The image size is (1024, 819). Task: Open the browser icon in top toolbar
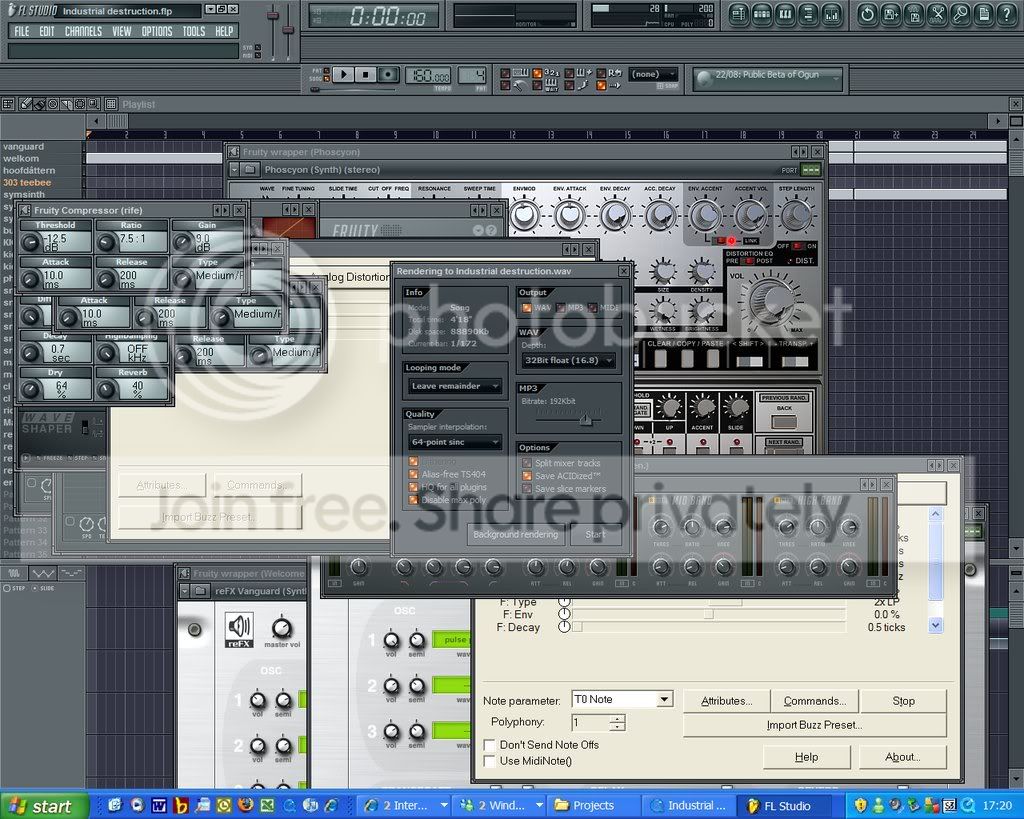(809, 14)
